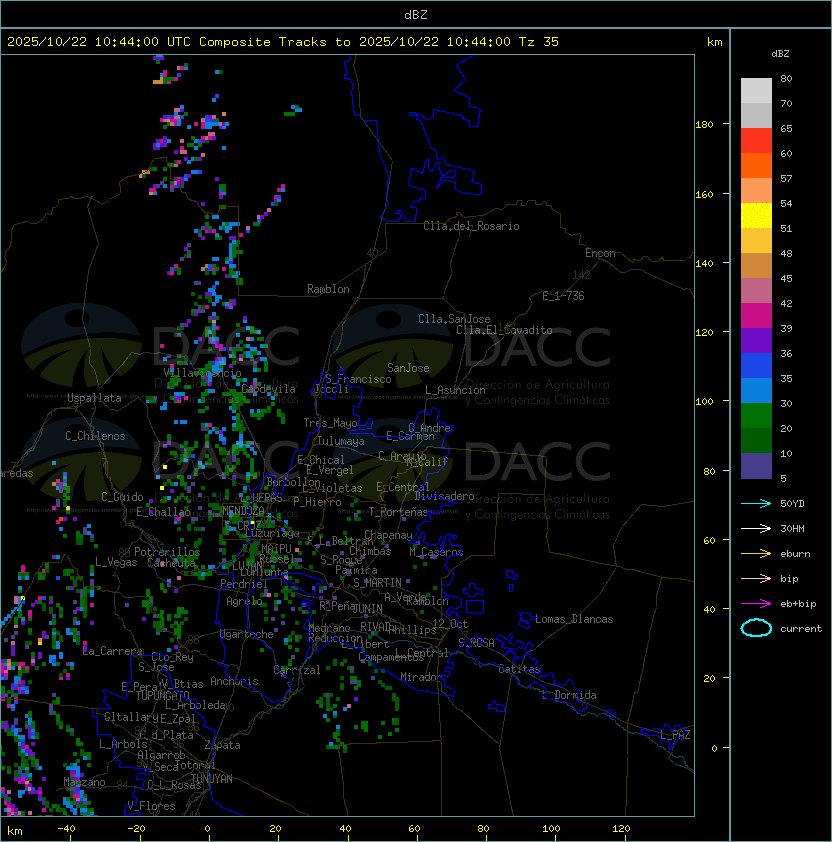Screen dimensions: 832x842
Task: Pick the slate purple 5-10 dBZ color band
Action: [x=756, y=466]
